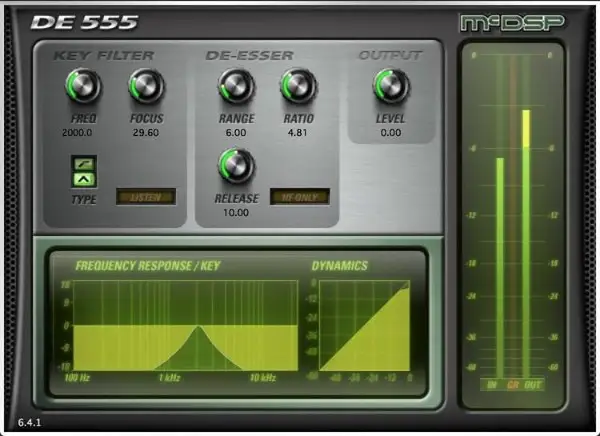Click the Level value 0.00 field
Screen dimensions: 600x436
pyautogui.click(x=391, y=132)
